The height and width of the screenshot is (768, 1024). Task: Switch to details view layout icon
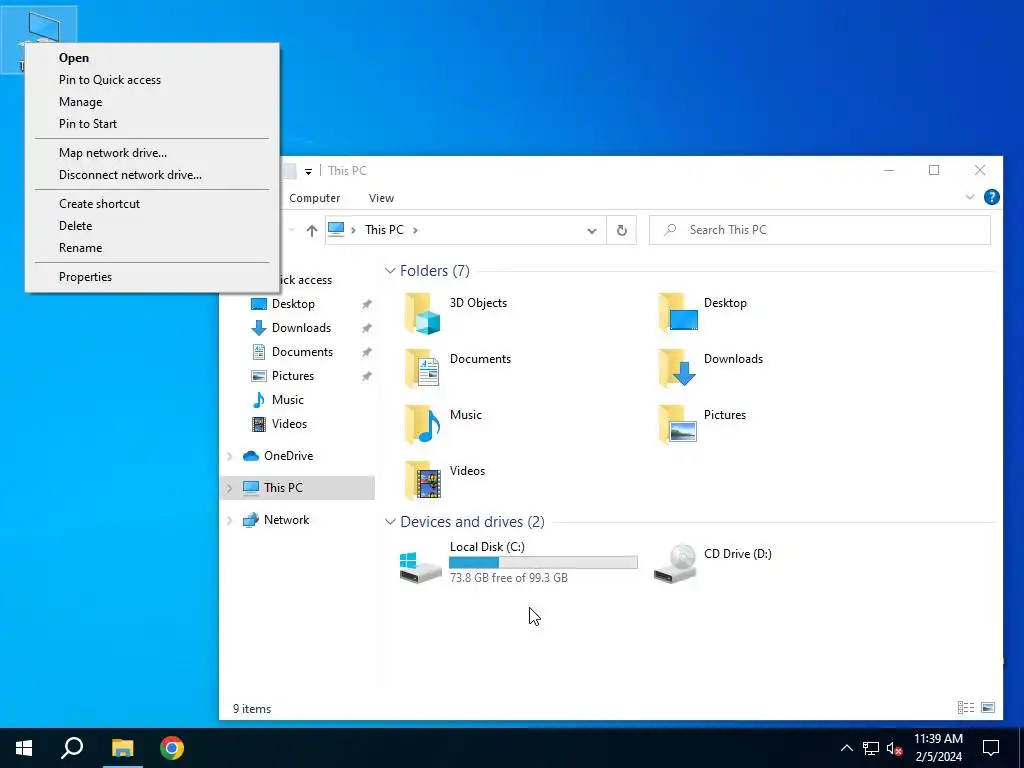tap(966, 707)
